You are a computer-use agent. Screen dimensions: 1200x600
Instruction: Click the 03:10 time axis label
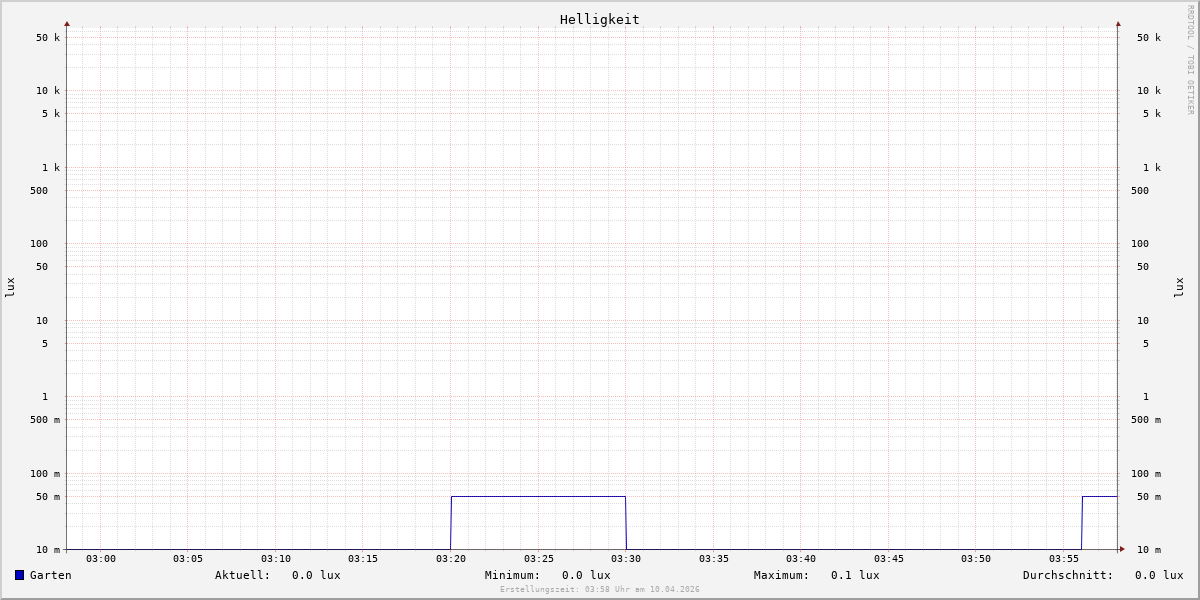276,559
